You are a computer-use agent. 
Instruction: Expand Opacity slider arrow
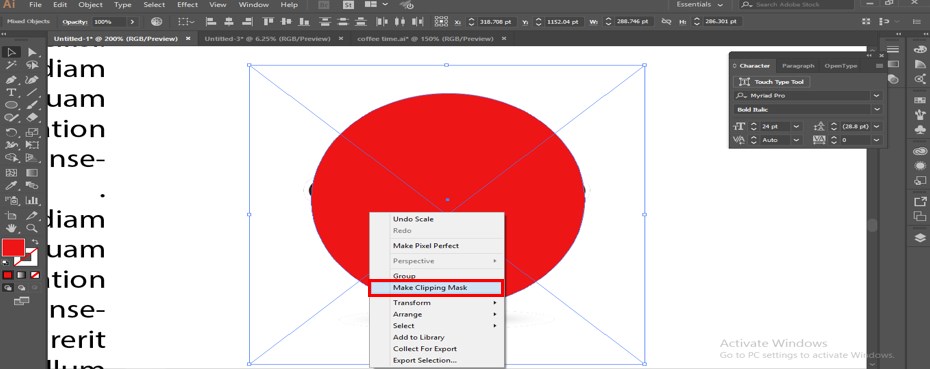point(132,21)
